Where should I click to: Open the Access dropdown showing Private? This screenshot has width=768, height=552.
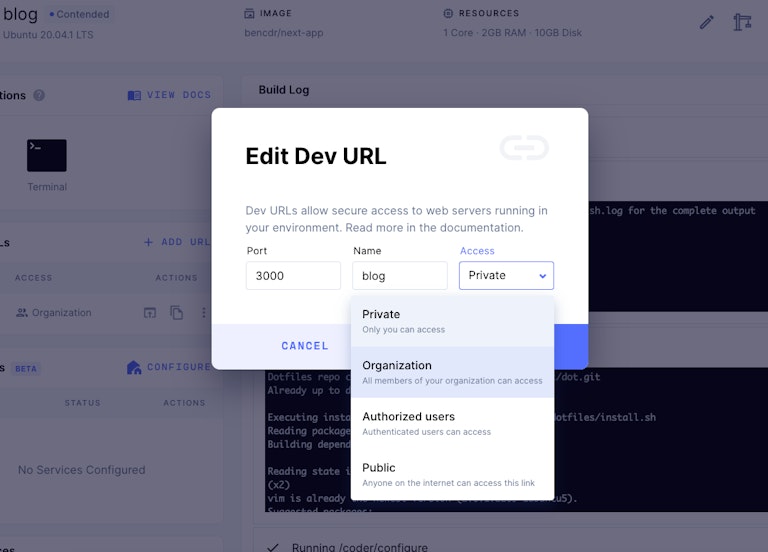click(506, 275)
